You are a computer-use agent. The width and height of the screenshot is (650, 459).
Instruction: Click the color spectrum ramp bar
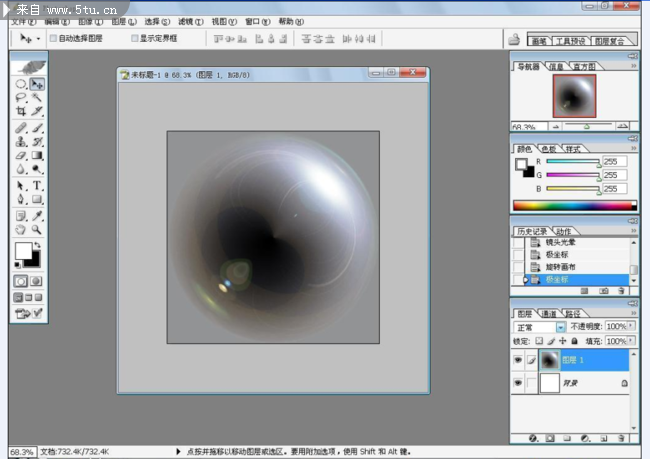tap(570, 205)
